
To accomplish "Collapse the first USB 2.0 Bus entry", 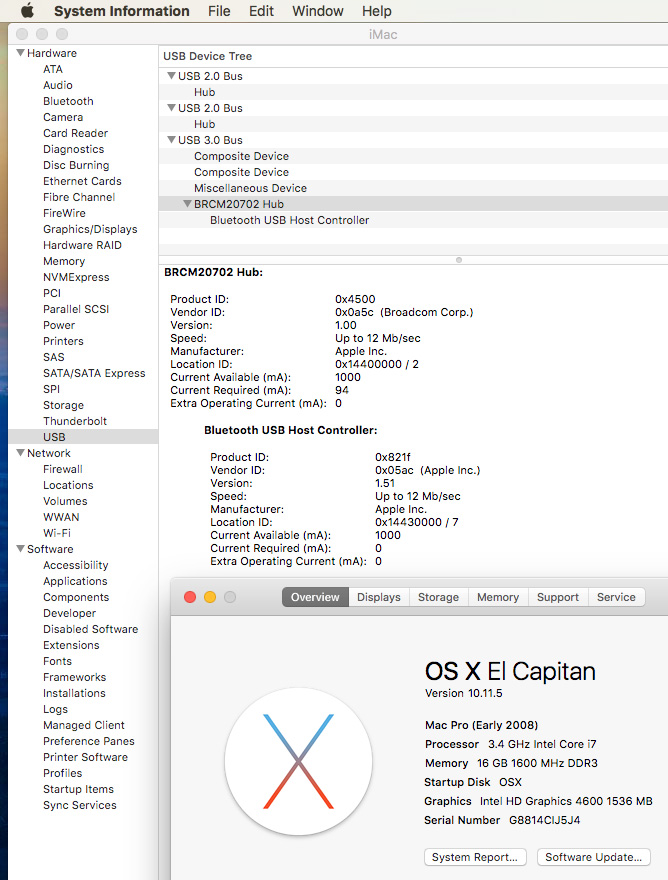I will tap(172, 76).
